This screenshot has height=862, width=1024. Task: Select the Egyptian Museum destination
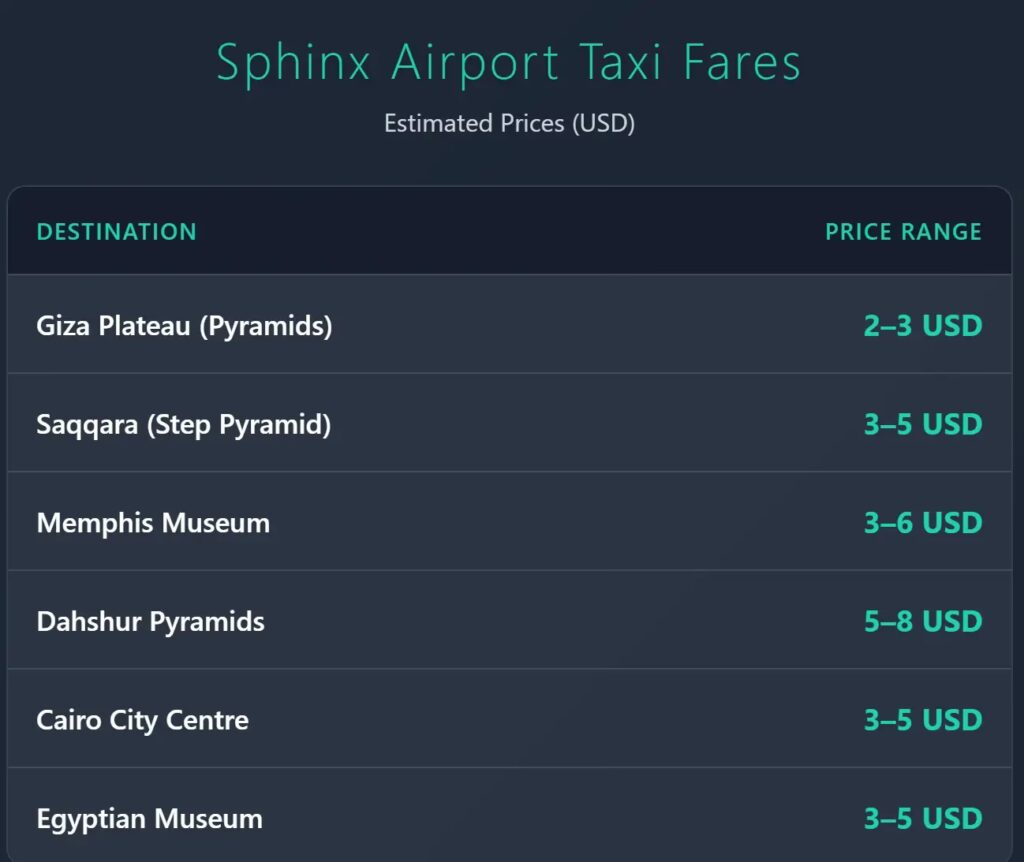(149, 819)
